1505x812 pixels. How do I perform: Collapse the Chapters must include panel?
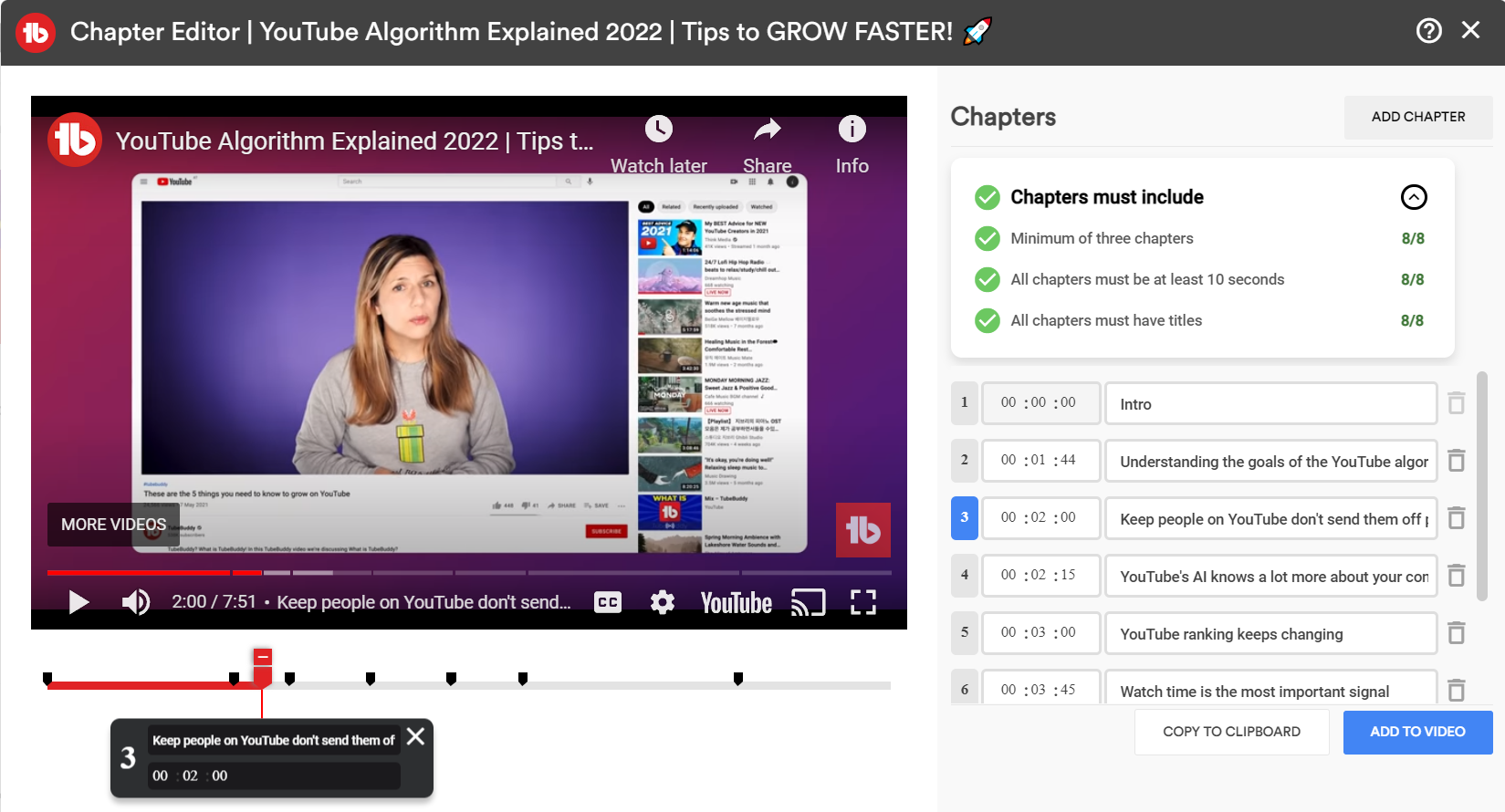(x=1413, y=197)
